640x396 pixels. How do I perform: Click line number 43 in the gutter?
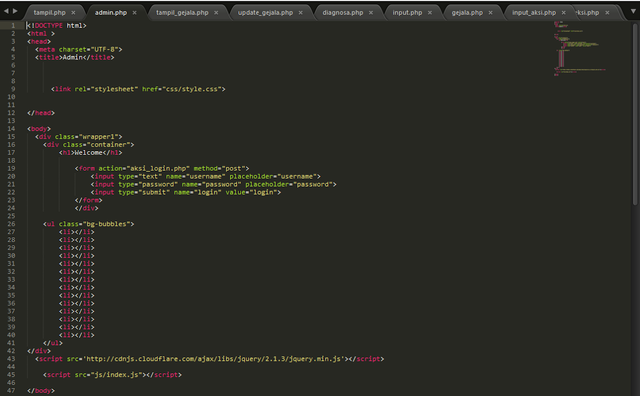tap(11, 359)
